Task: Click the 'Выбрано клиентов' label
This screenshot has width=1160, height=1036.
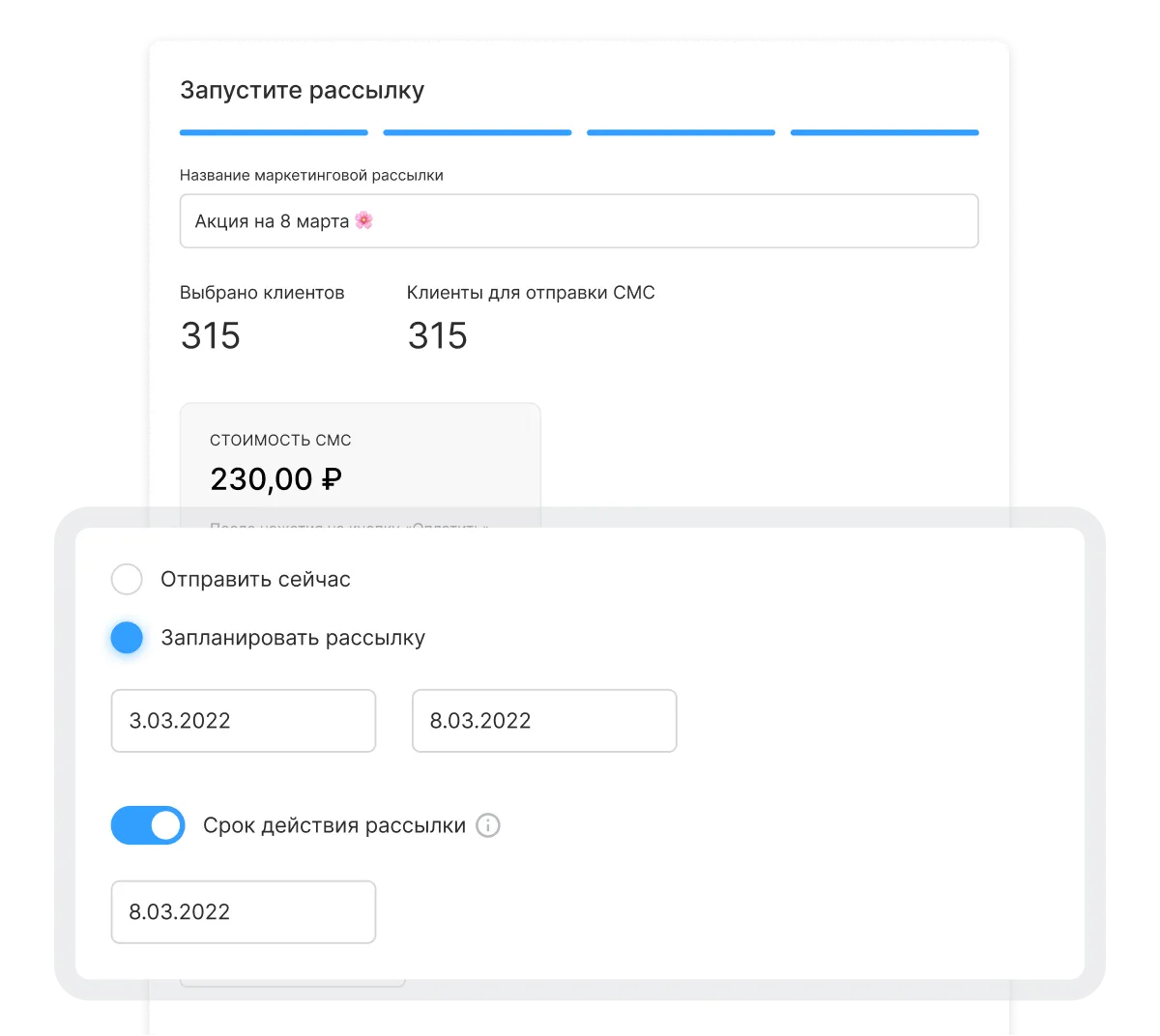Action: [262, 293]
